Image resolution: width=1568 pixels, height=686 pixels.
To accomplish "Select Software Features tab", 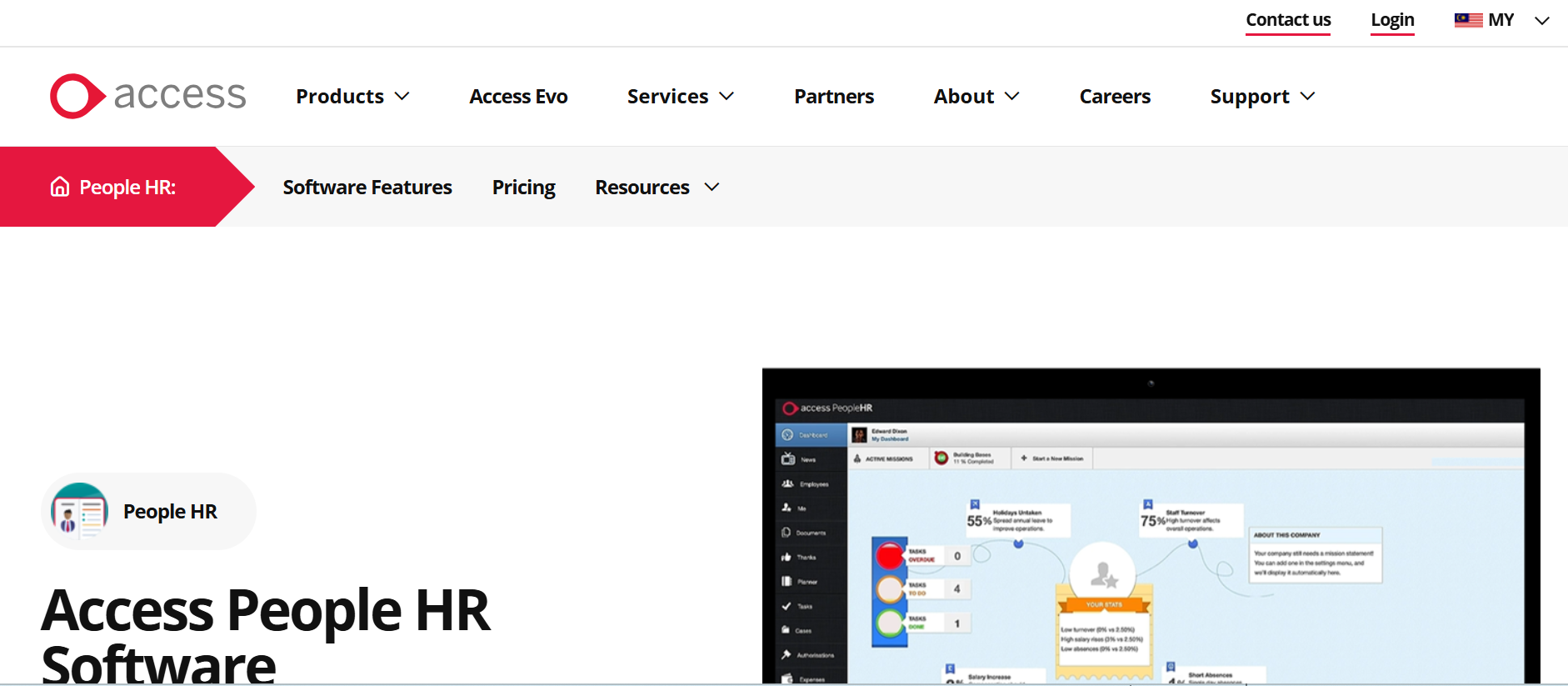I will (x=367, y=188).
